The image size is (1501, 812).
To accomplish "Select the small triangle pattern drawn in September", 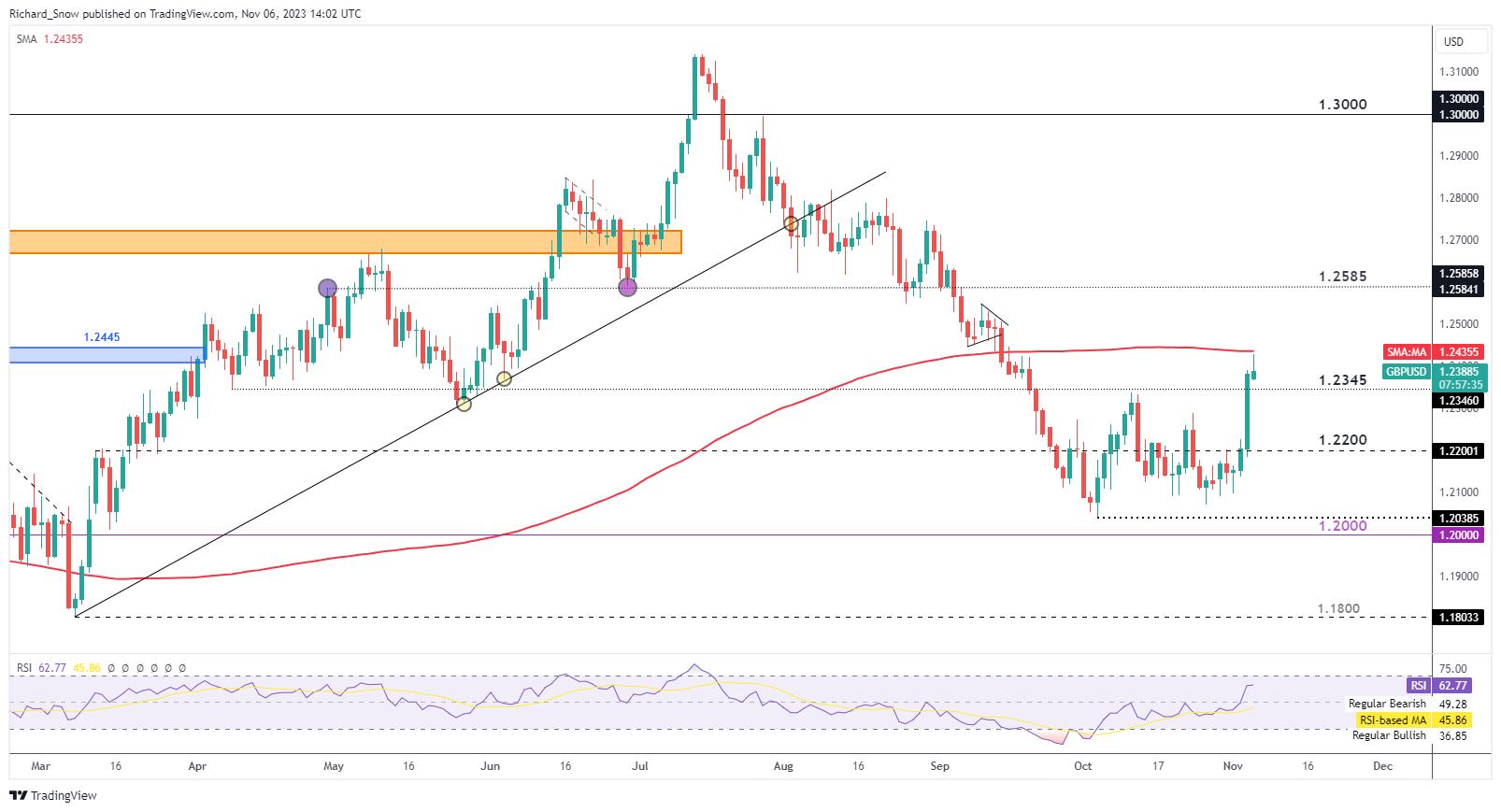I will pos(987,326).
